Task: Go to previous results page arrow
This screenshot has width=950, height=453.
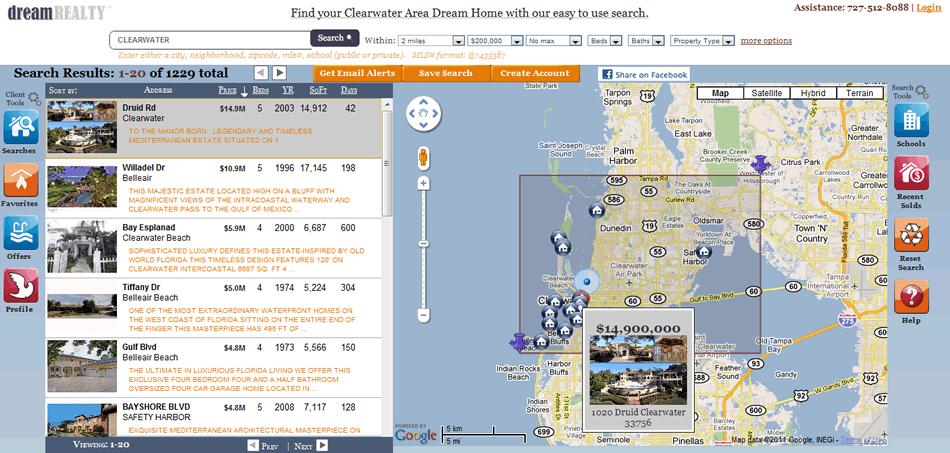Action: [x=261, y=73]
